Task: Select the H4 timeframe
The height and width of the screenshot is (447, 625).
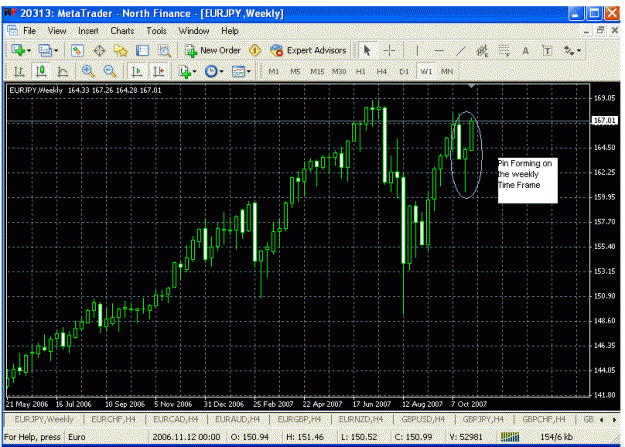Action: tap(382, 71)
